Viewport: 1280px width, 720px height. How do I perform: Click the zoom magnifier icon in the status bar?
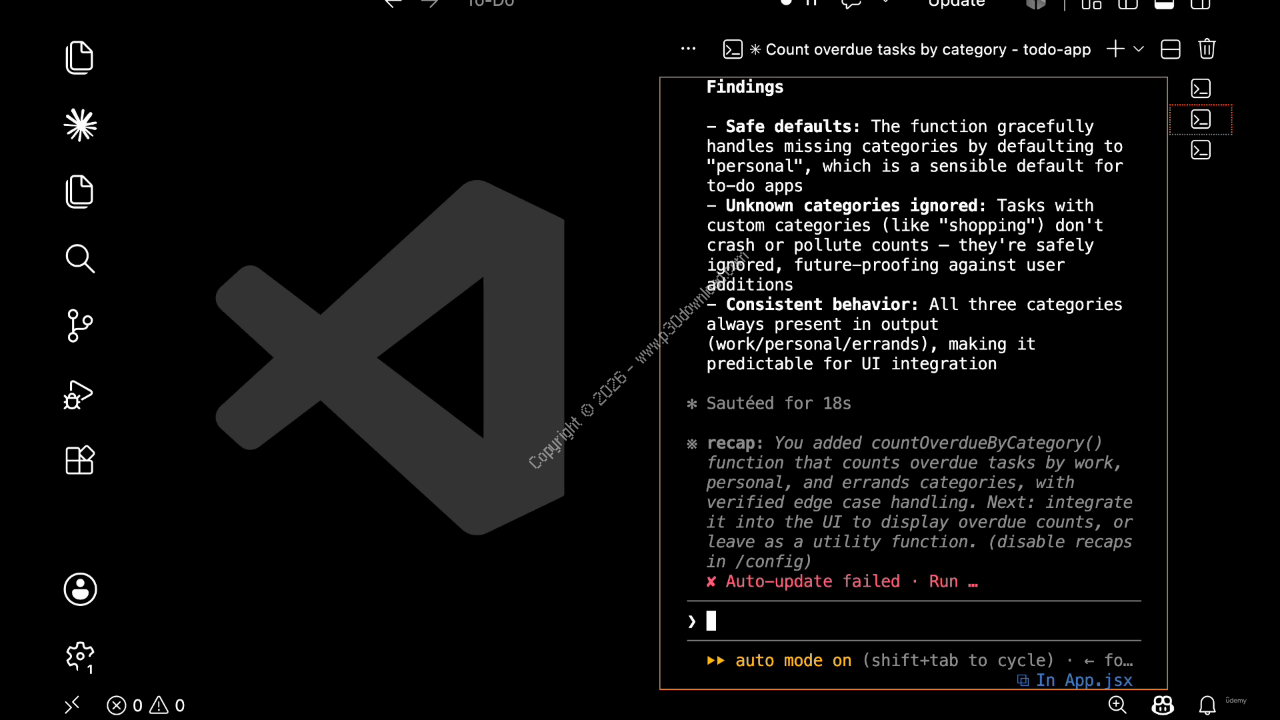point(1118,705)
